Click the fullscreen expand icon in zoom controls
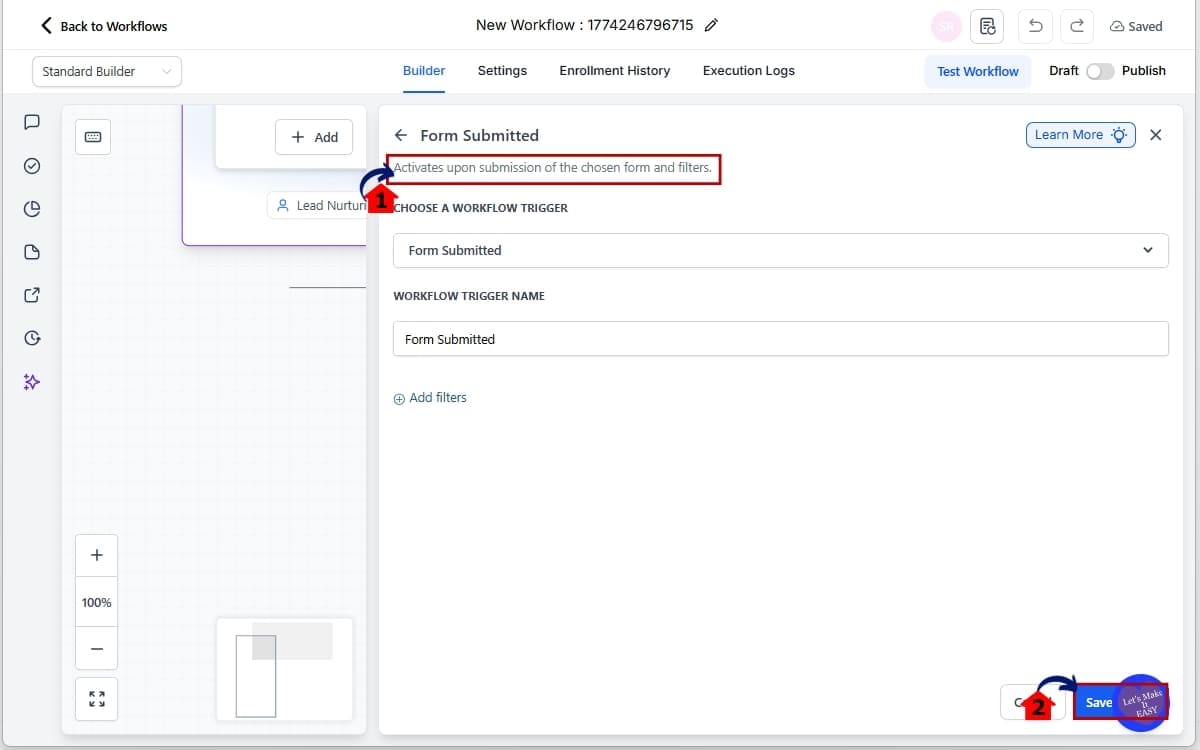Screen dimensions: 1200x750 tap(96, 699)
